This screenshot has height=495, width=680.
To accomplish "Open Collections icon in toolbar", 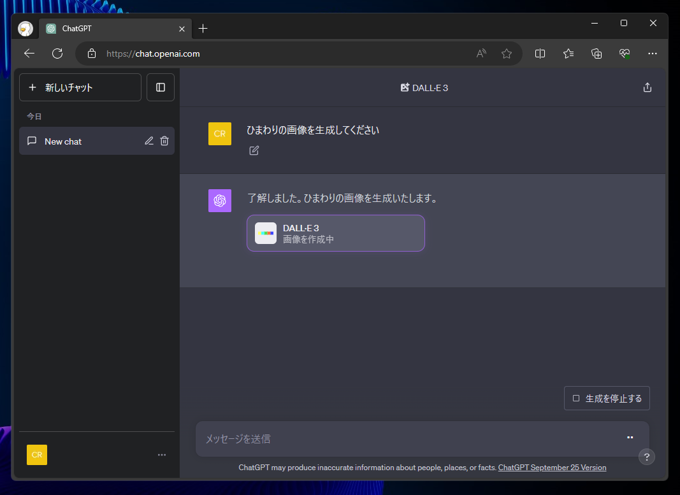I will click(596, 53).
